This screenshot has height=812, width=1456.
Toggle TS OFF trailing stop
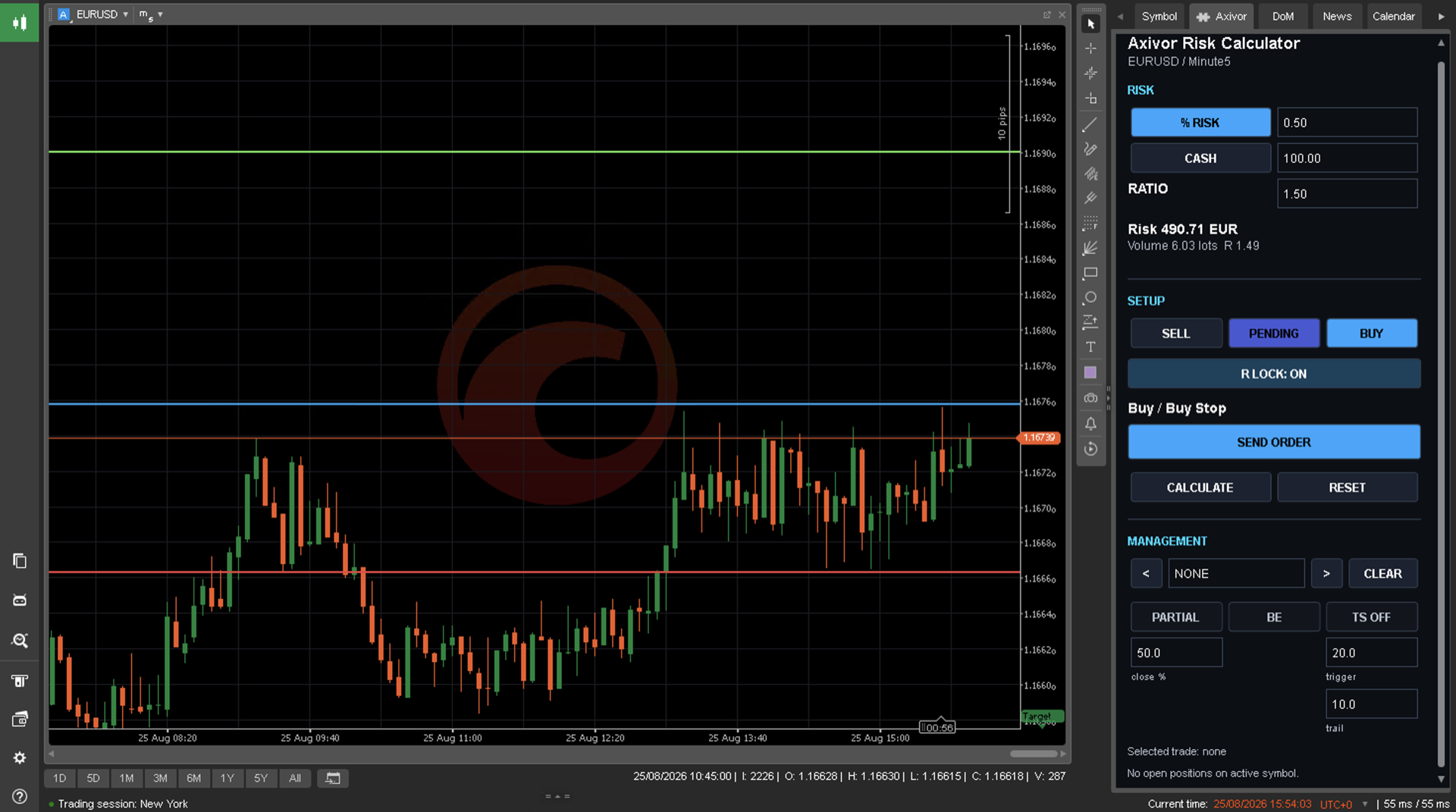click(1372, 616)
